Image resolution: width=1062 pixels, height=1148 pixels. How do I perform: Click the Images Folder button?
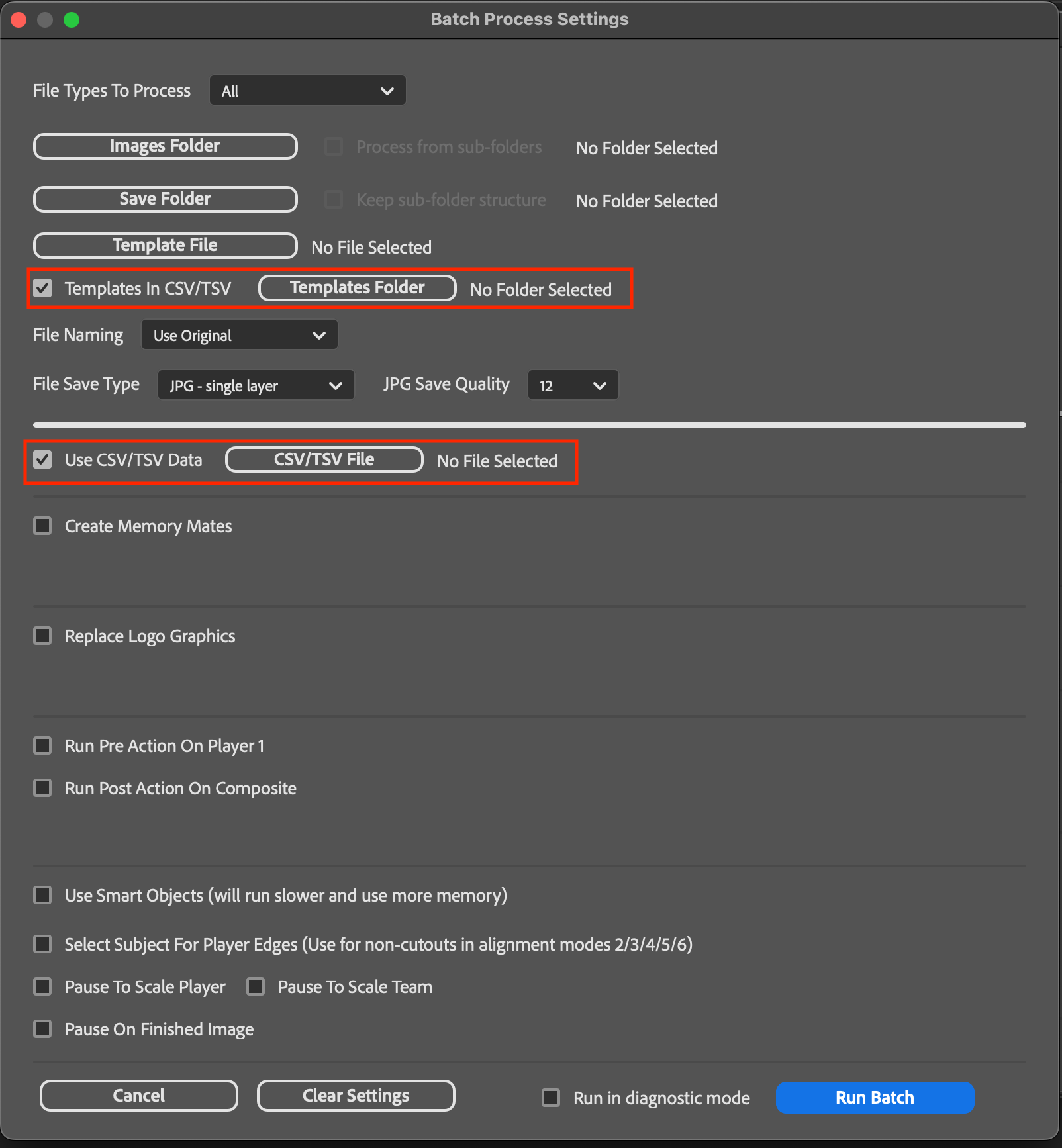[165, 146]
